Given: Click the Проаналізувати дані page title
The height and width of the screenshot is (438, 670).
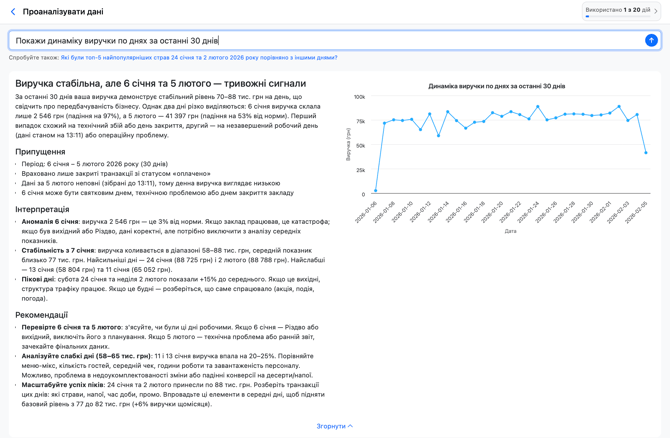Looking at the screenshot, I should tap(63, 12).
